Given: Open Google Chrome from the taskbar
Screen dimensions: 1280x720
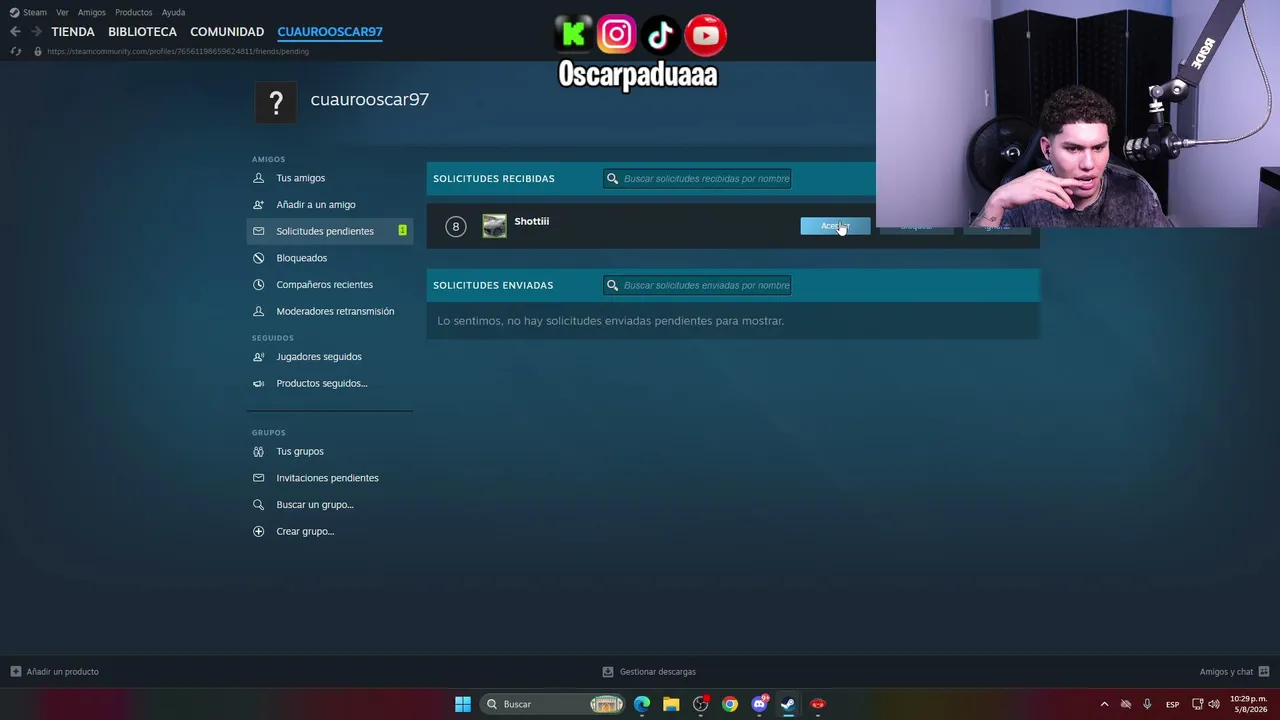Looking at the screenshot, I should (x=730, y=704).
